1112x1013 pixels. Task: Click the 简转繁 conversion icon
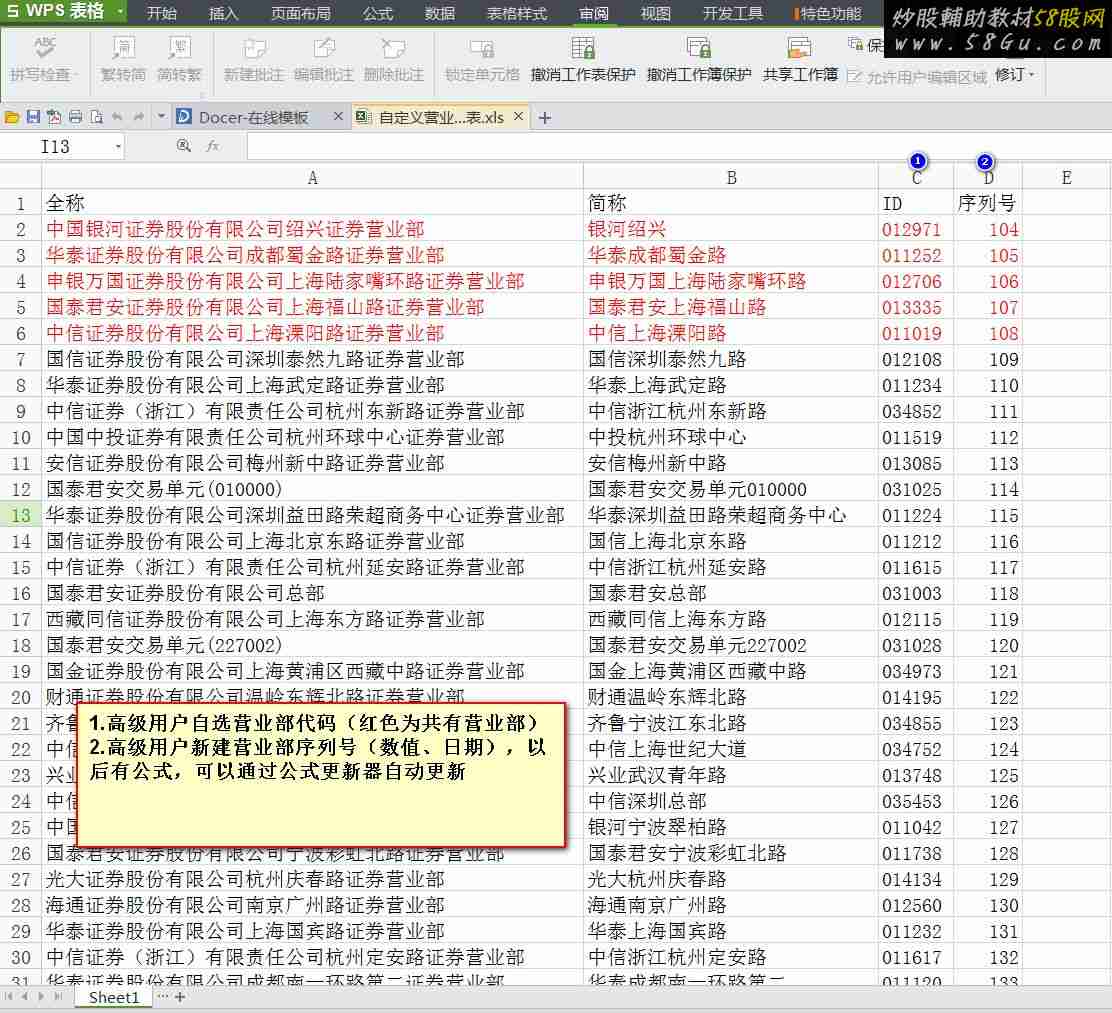pyautogui.click(x=179, y=48)
